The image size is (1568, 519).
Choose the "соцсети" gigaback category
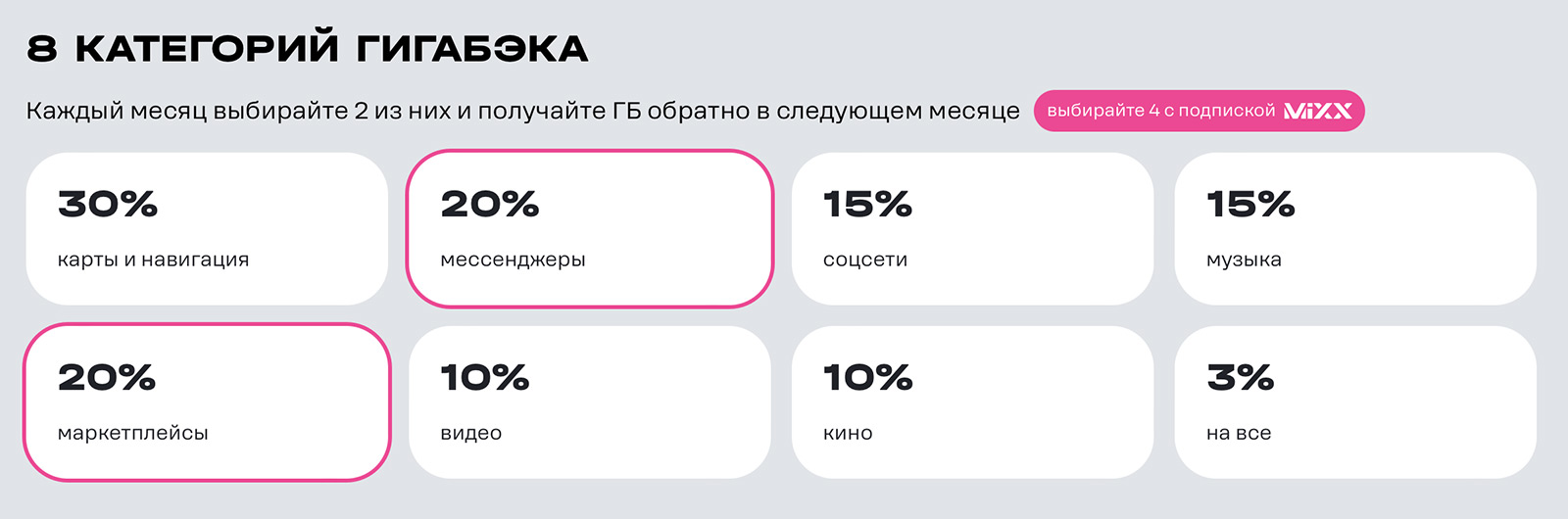tap(972, 228)
